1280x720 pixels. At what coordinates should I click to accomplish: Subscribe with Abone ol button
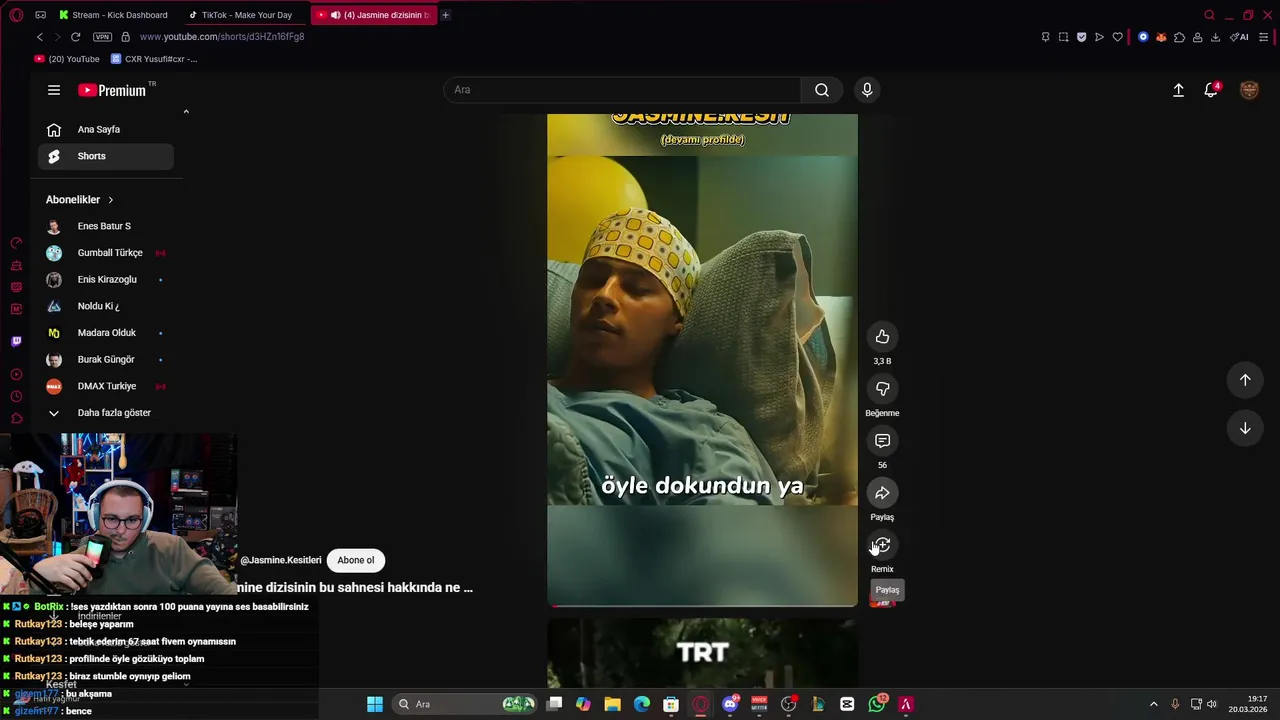pyautogui.click(x=356, y=560)
